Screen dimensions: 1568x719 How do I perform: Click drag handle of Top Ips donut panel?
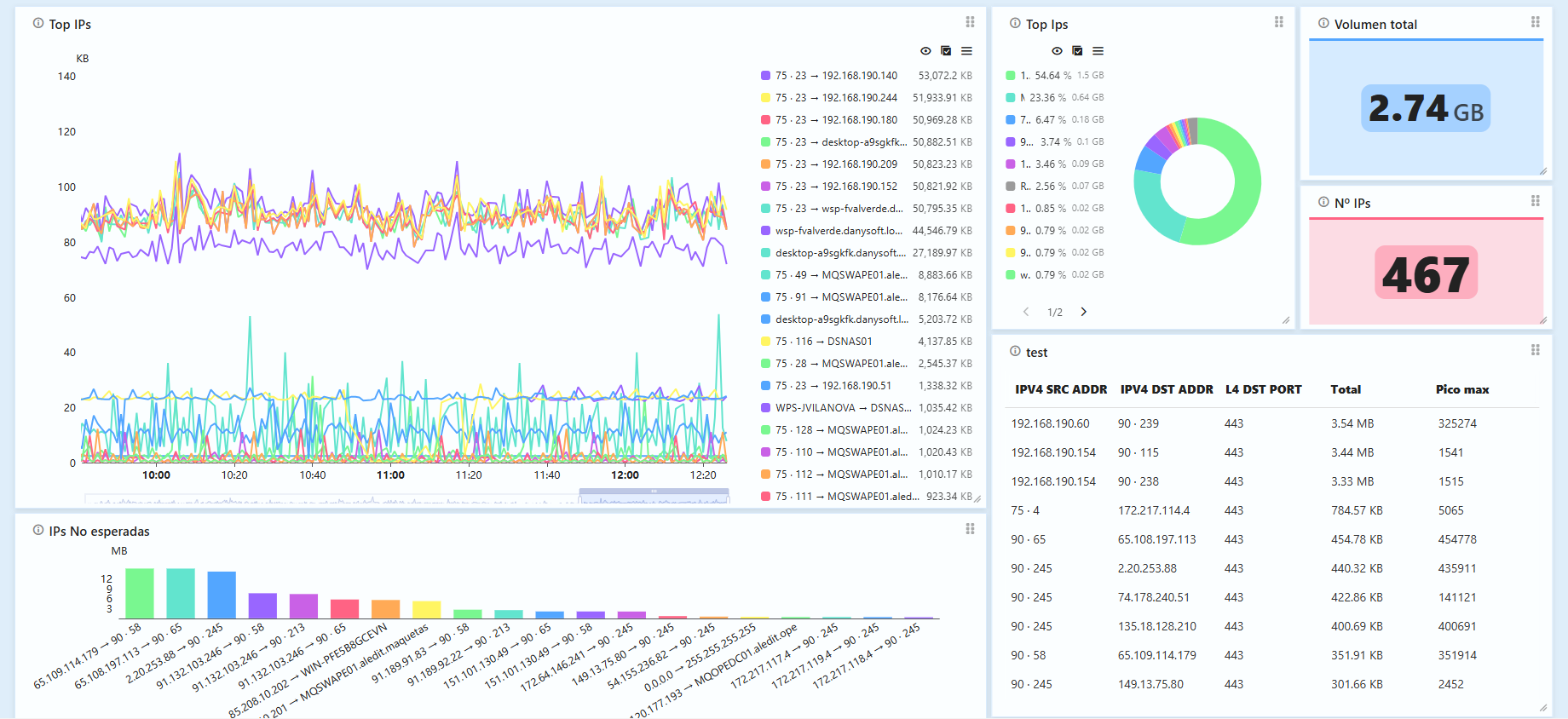click(1278, 22)
